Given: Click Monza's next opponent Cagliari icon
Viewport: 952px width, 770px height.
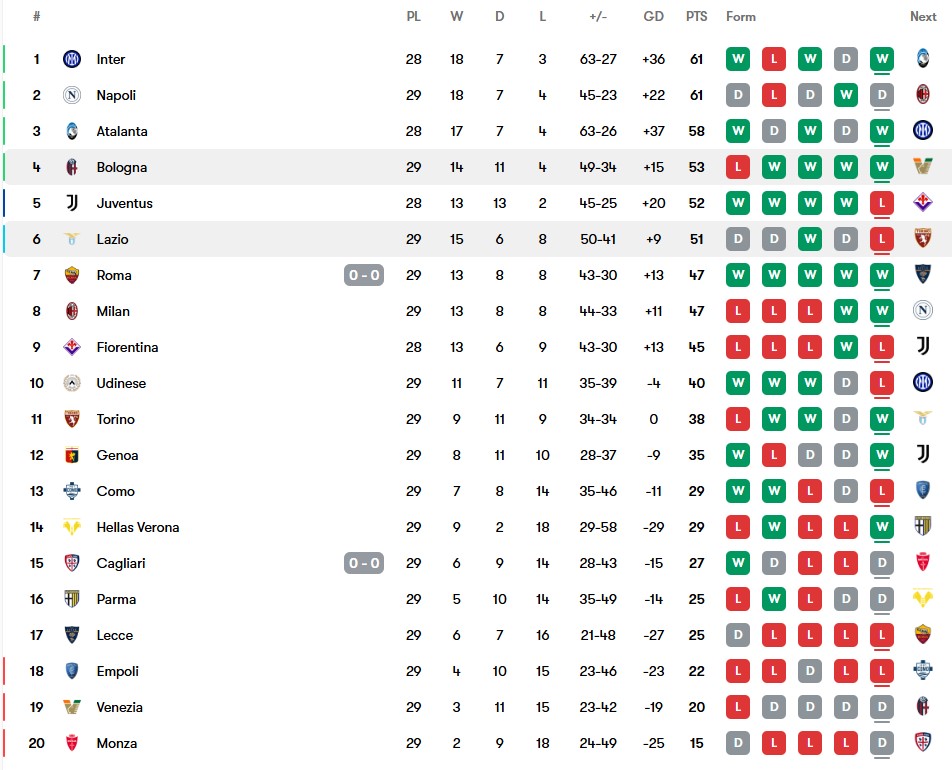Looking at the screenshot, I should click(923, 742).
